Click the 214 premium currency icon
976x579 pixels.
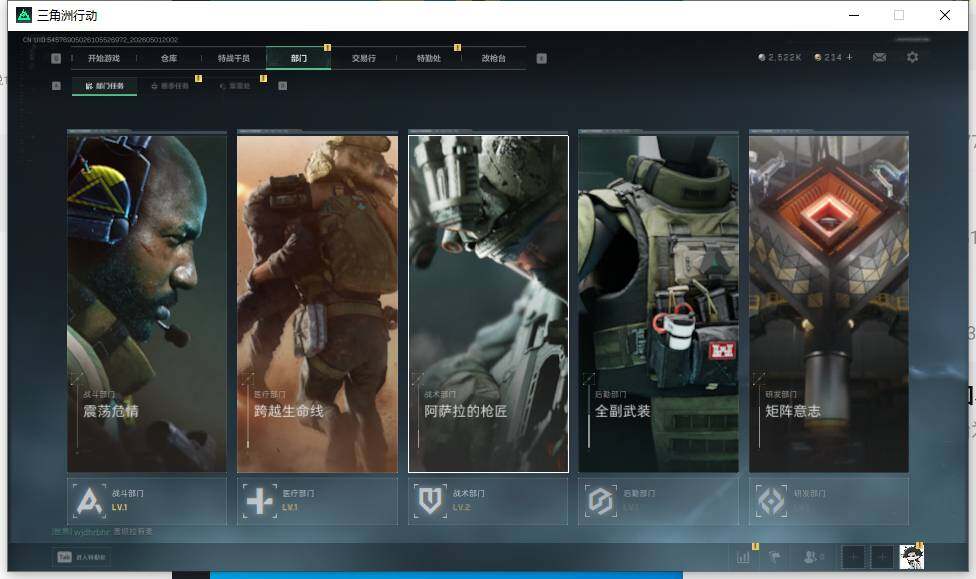[818, 57]
